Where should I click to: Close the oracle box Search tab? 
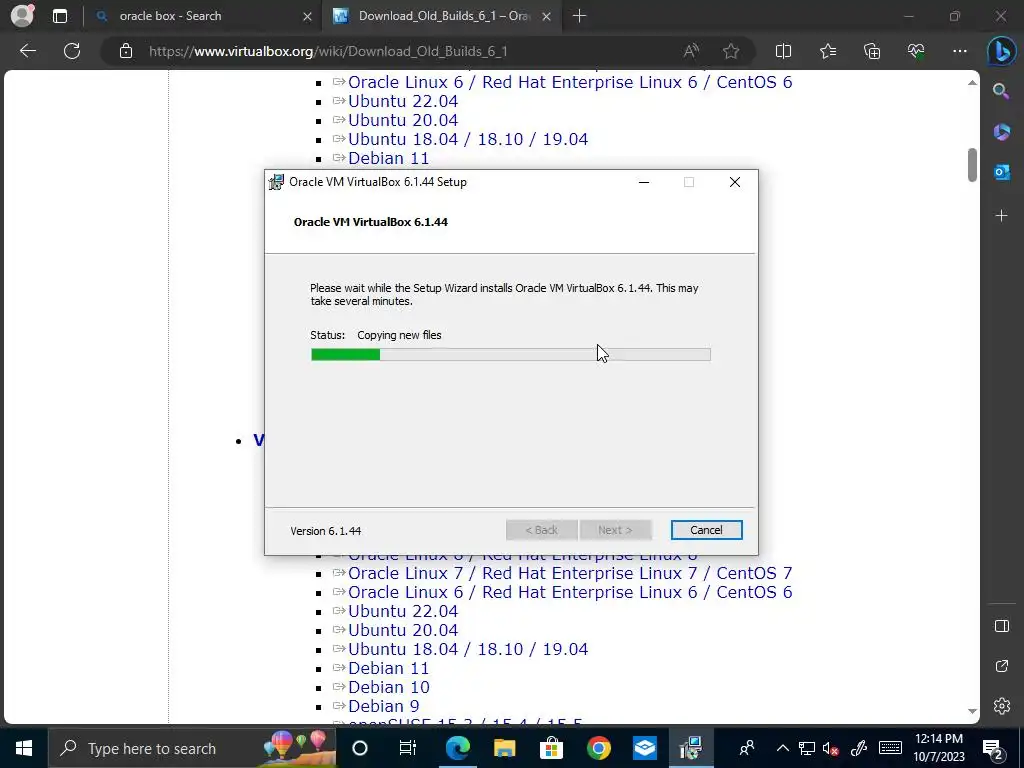click(307, 16)
